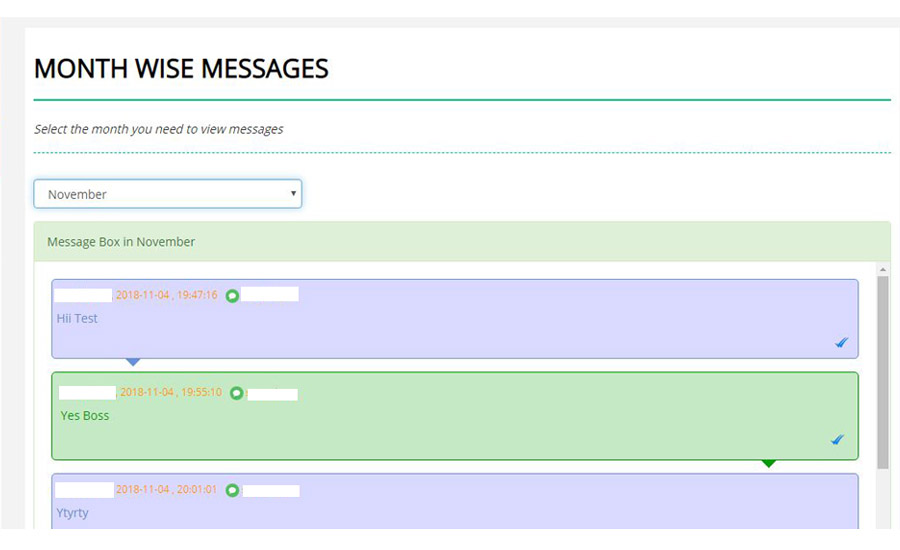Click the "Message Box in November" panel header

[x=121, y=242]
